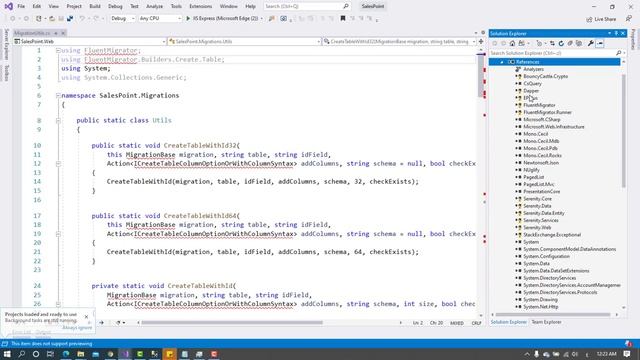Open the Edit menu
Image resolution: width=640 pixels, height=360 pixels.
[37, 7]
